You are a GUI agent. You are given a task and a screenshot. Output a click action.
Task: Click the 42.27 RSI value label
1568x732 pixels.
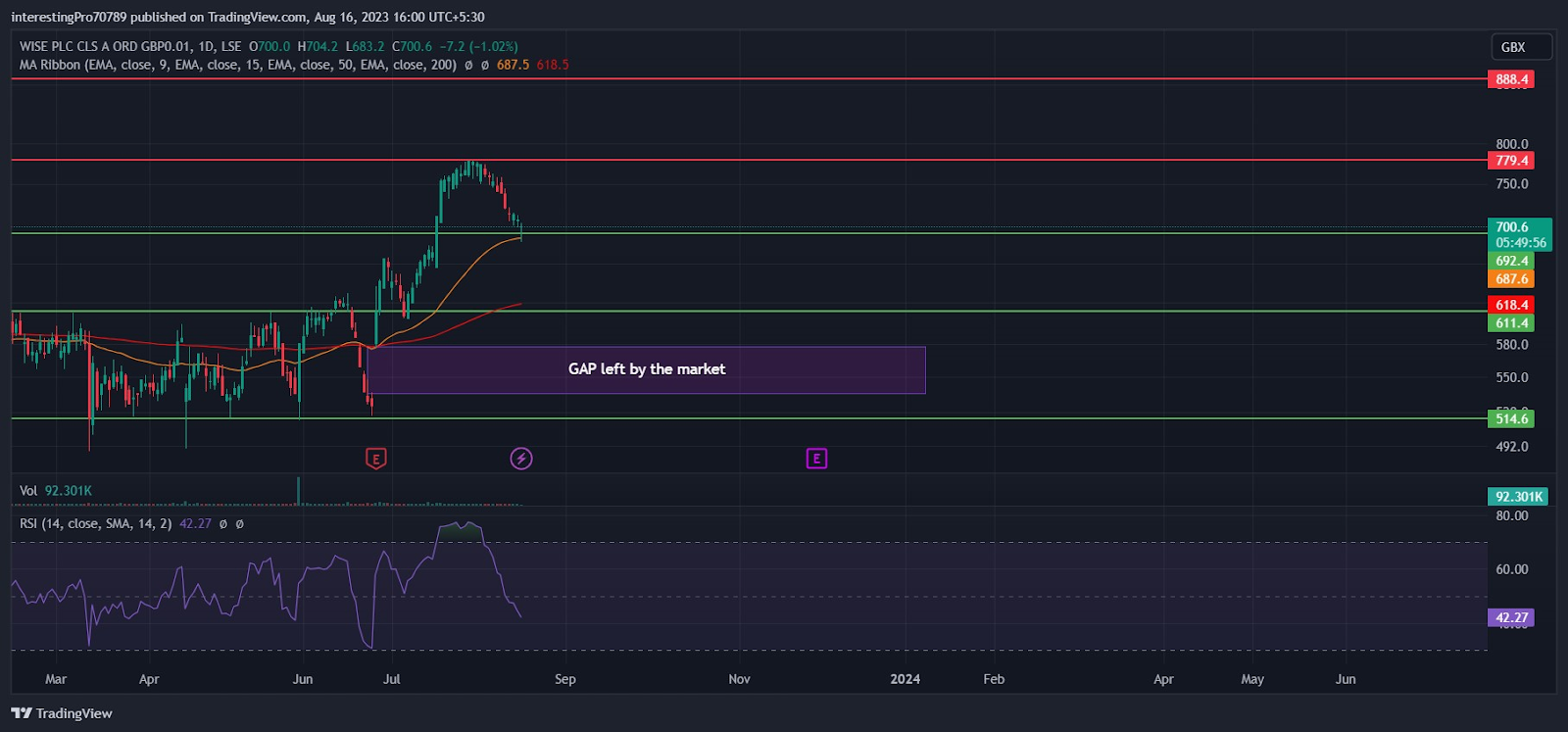[x=1511, y=618]
